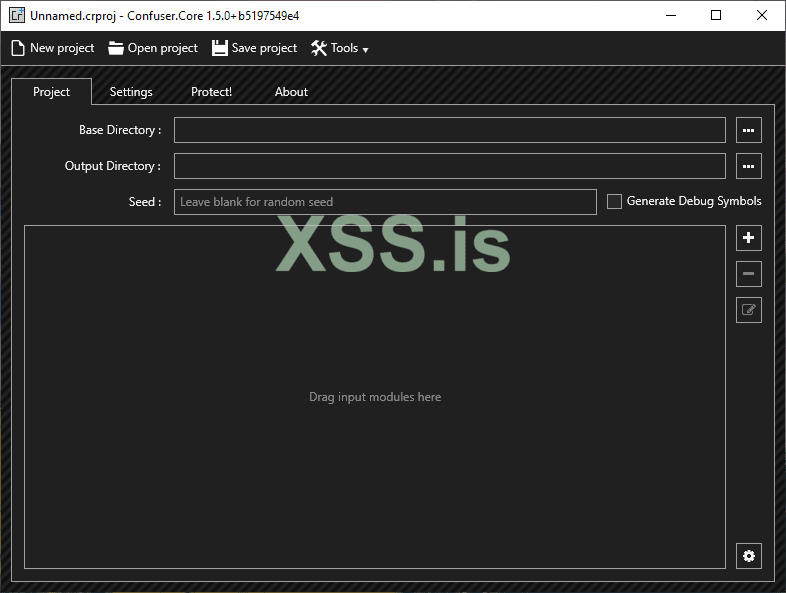Click the Seed input field
This screenshot has height=593, width=786.
(385, 202)
